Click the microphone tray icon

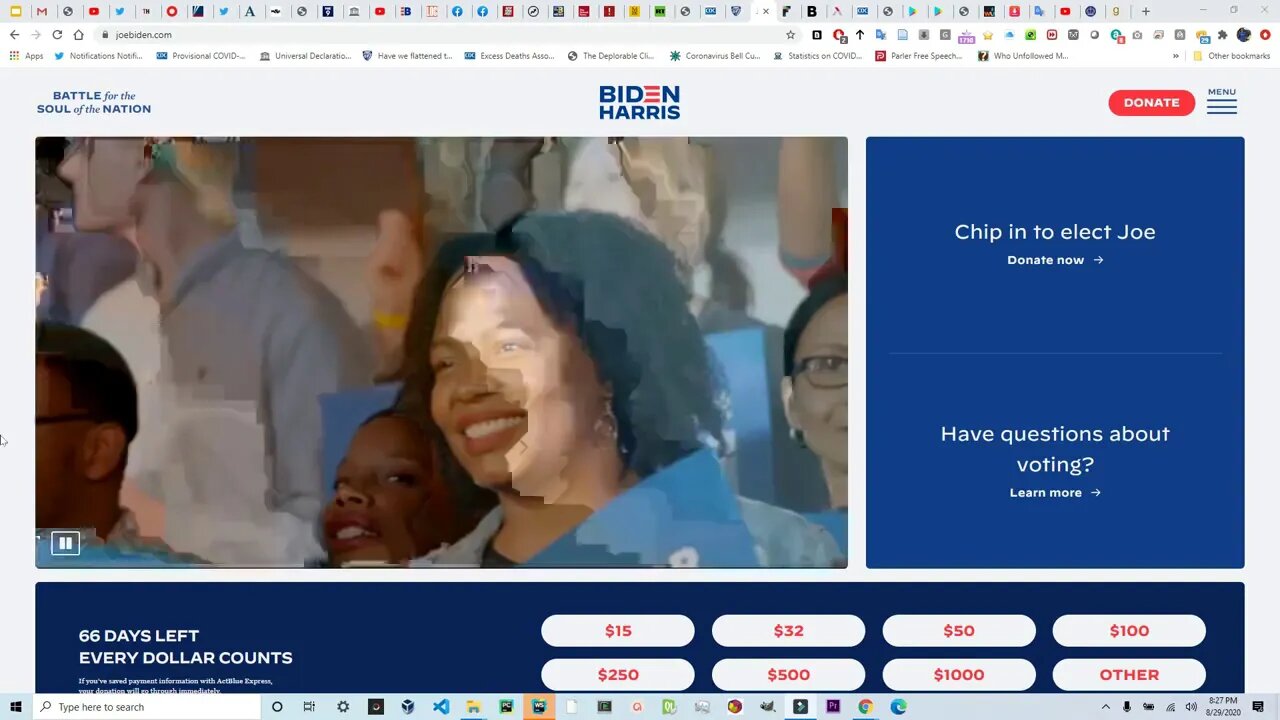[x=1127, y=707]
